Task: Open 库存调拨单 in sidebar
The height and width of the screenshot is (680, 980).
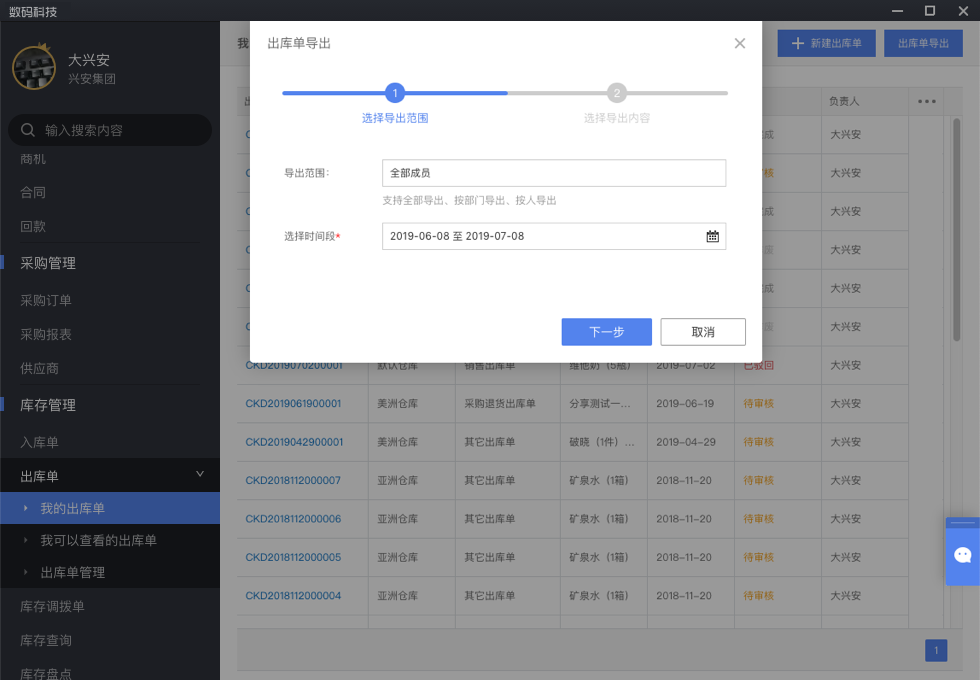Action: coord(52,606)
